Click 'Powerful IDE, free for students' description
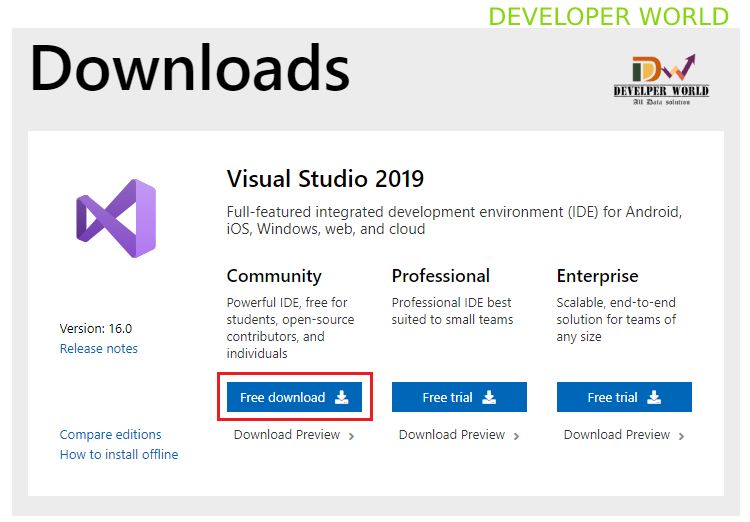 (290, 328)
